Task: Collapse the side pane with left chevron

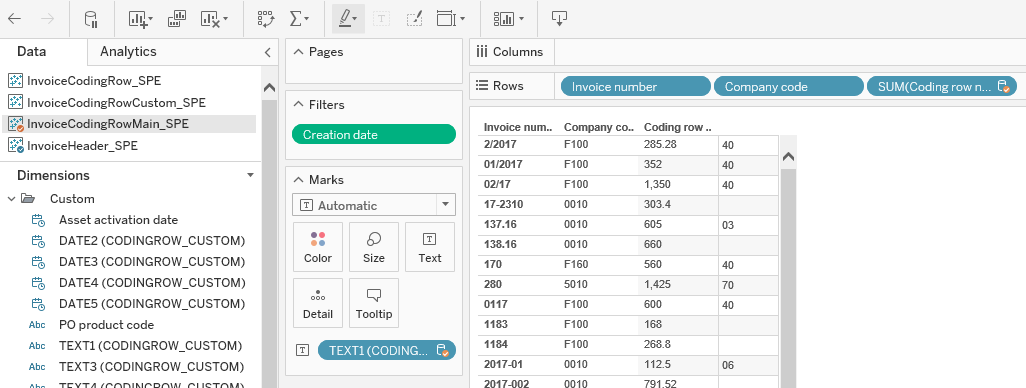Action: click(267, 52)
